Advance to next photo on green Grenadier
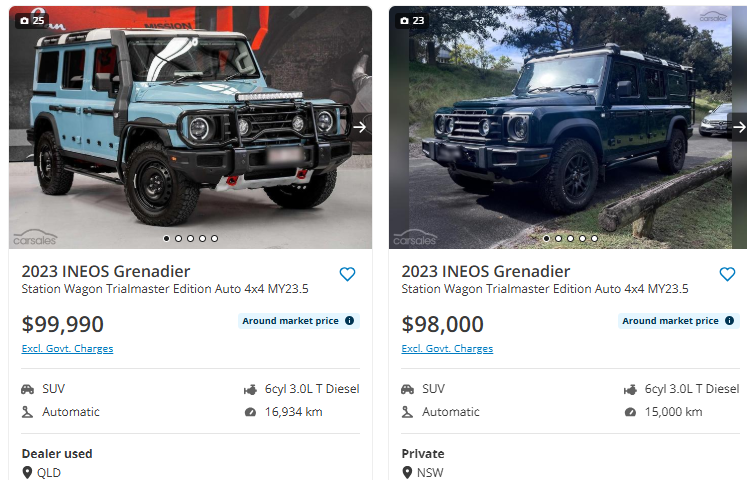Image resolution: width=747 pixels, height=480 pixels. tap(739, 127)
